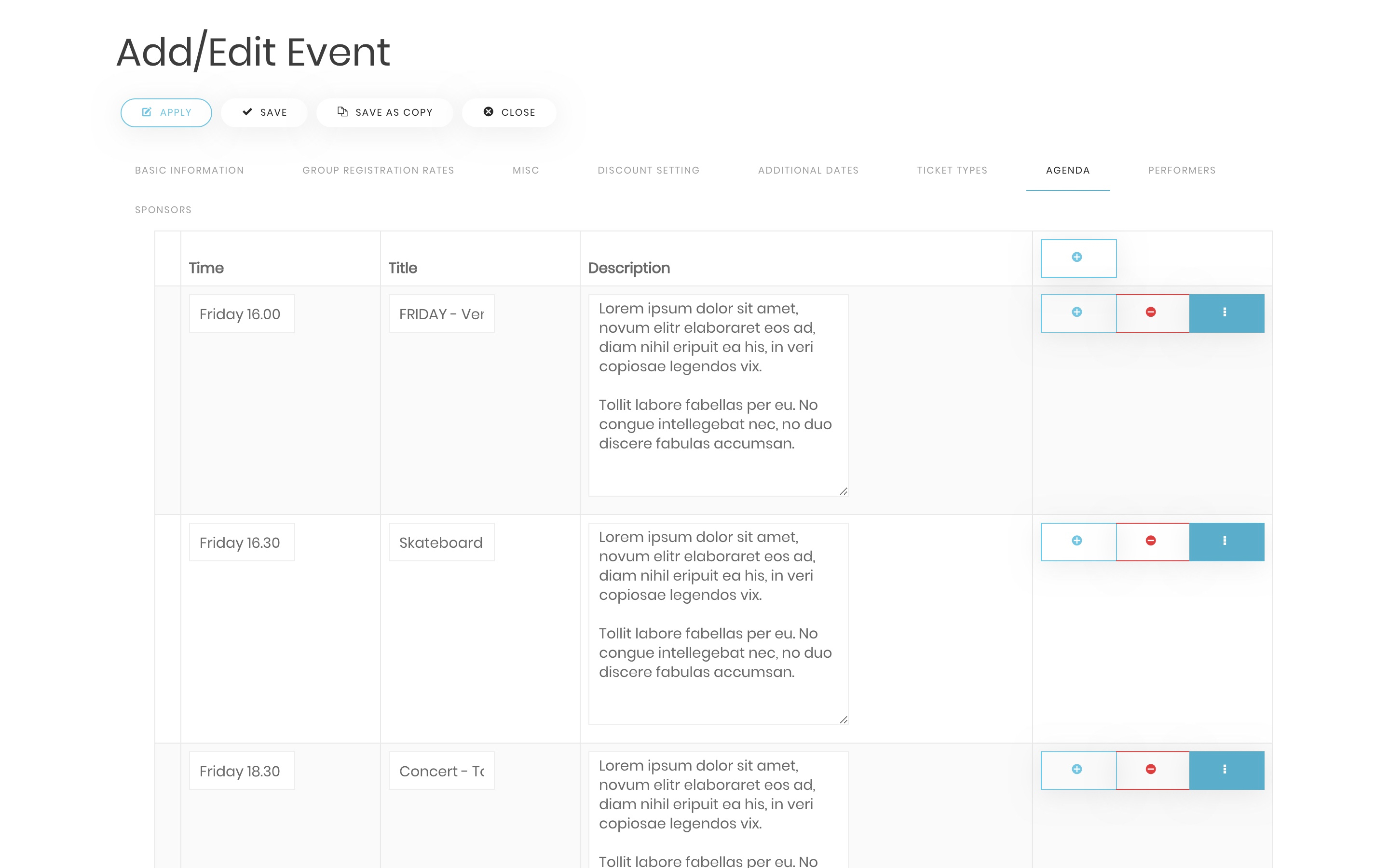The image size is (1389, 868).
Task: Go to the Sponsors tab
Action: coord(163,210)
